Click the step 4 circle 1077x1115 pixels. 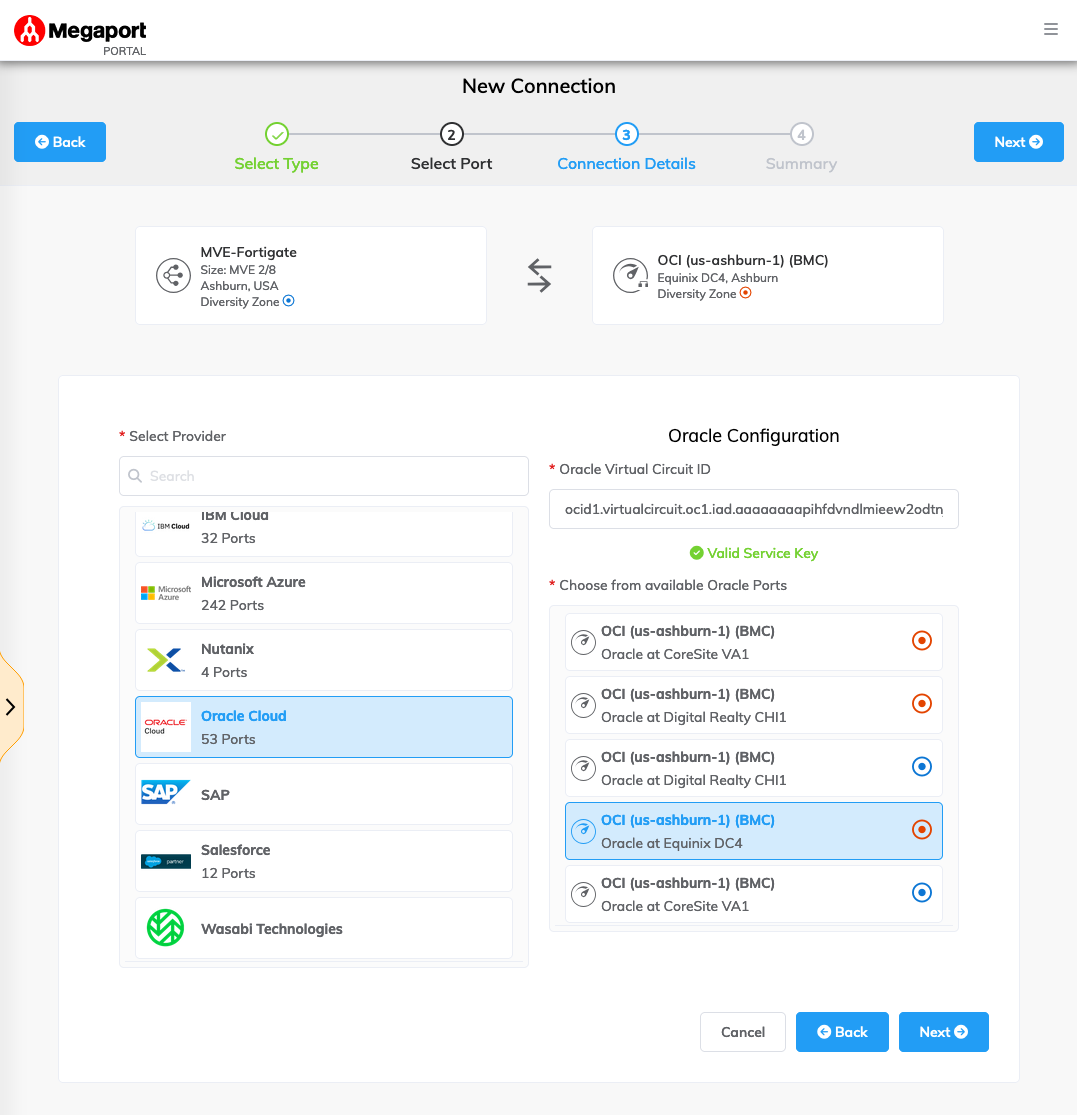pyautogui.click(x=801, y=134)
